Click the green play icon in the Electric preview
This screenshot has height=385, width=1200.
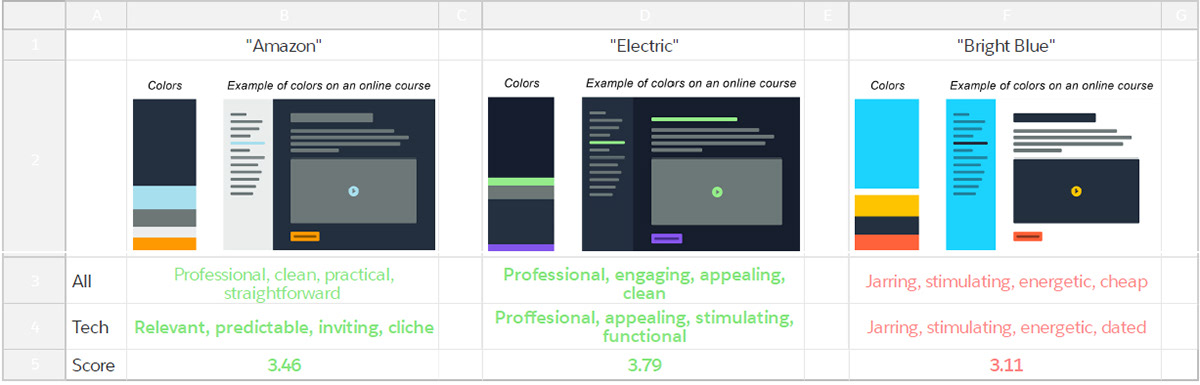pos(716,191)
